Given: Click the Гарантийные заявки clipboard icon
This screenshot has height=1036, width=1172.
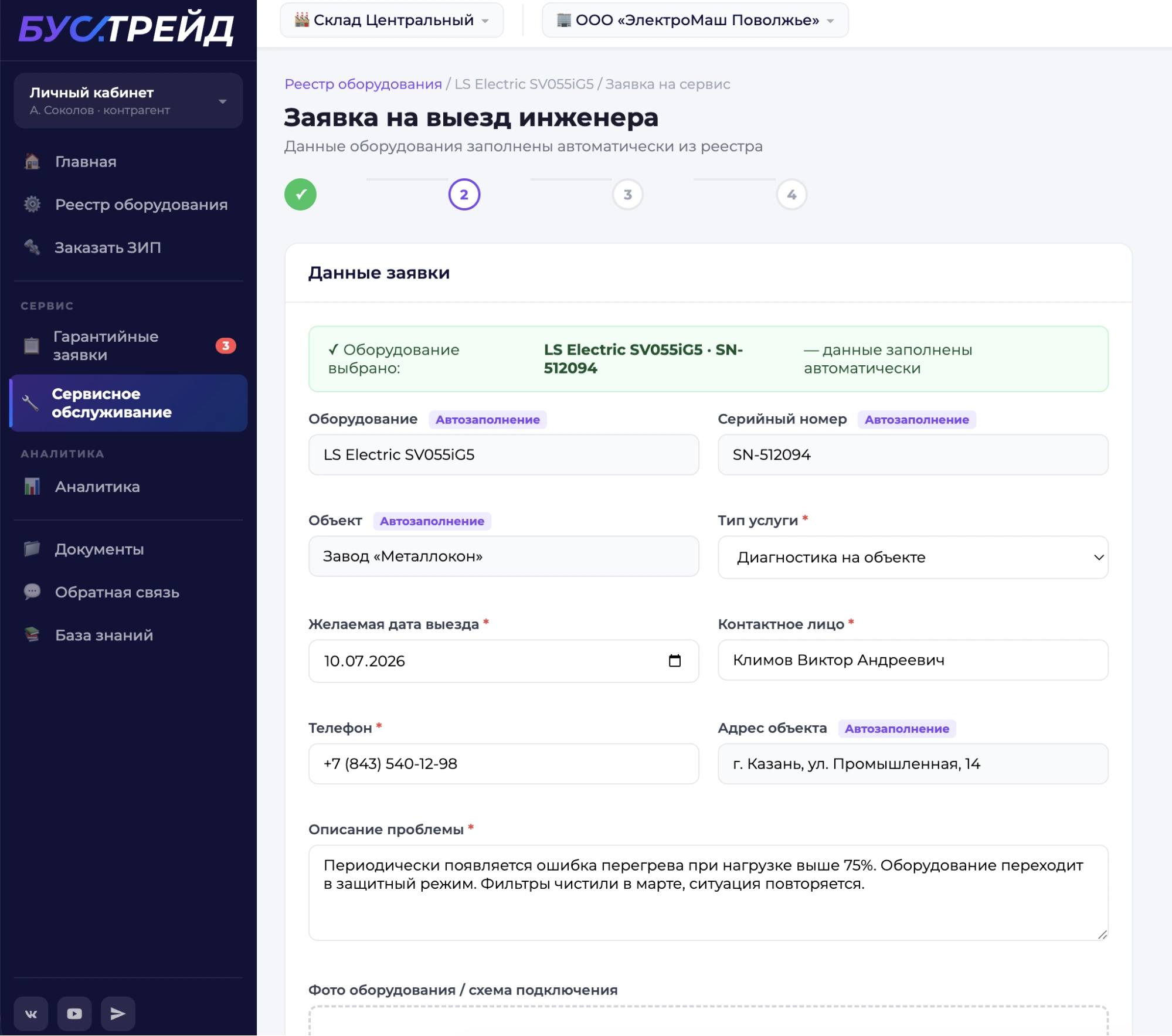Looking at the screenshot, I should tap(32, 346).
